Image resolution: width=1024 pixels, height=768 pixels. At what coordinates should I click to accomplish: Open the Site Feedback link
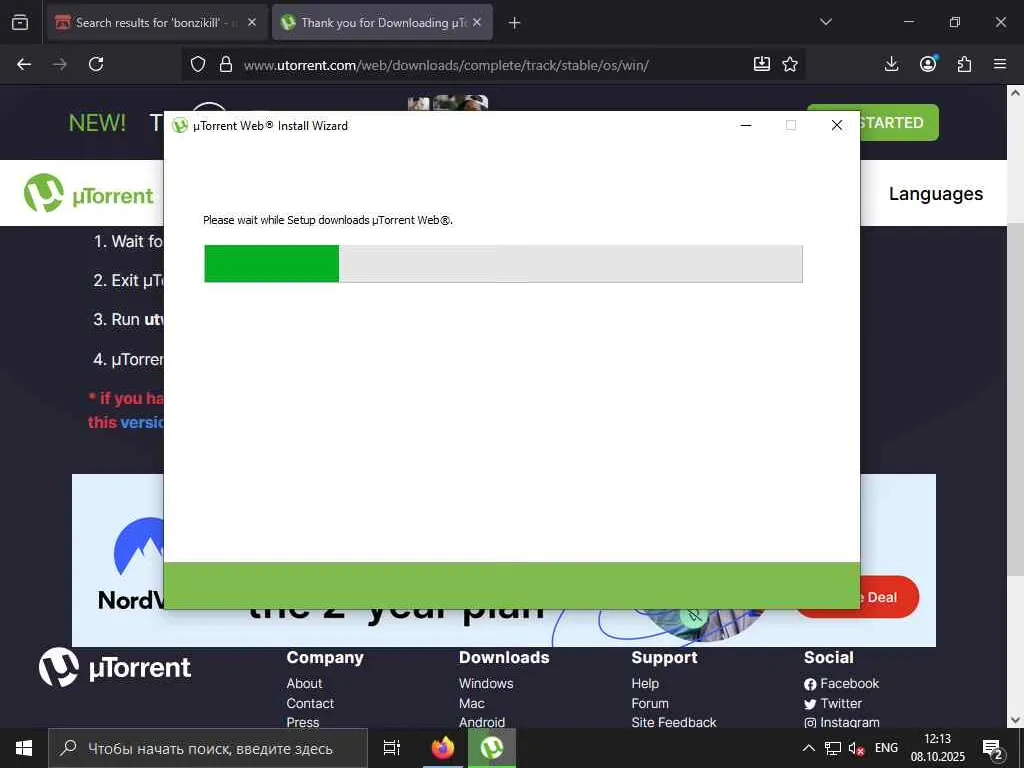coord(674,722)
